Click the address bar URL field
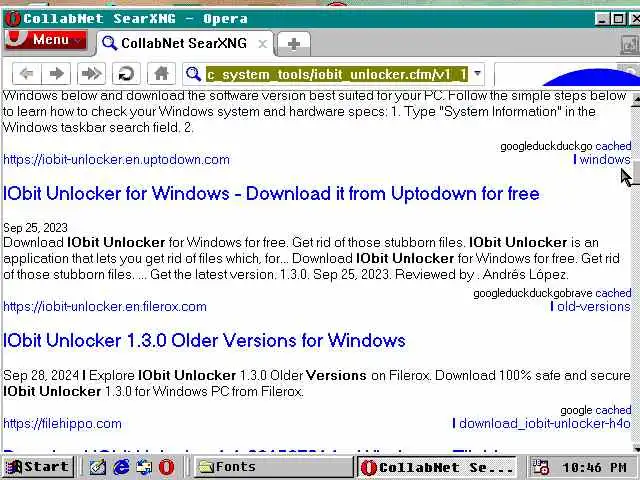Viewport: 640px width, 480px height. click(336, 74)
